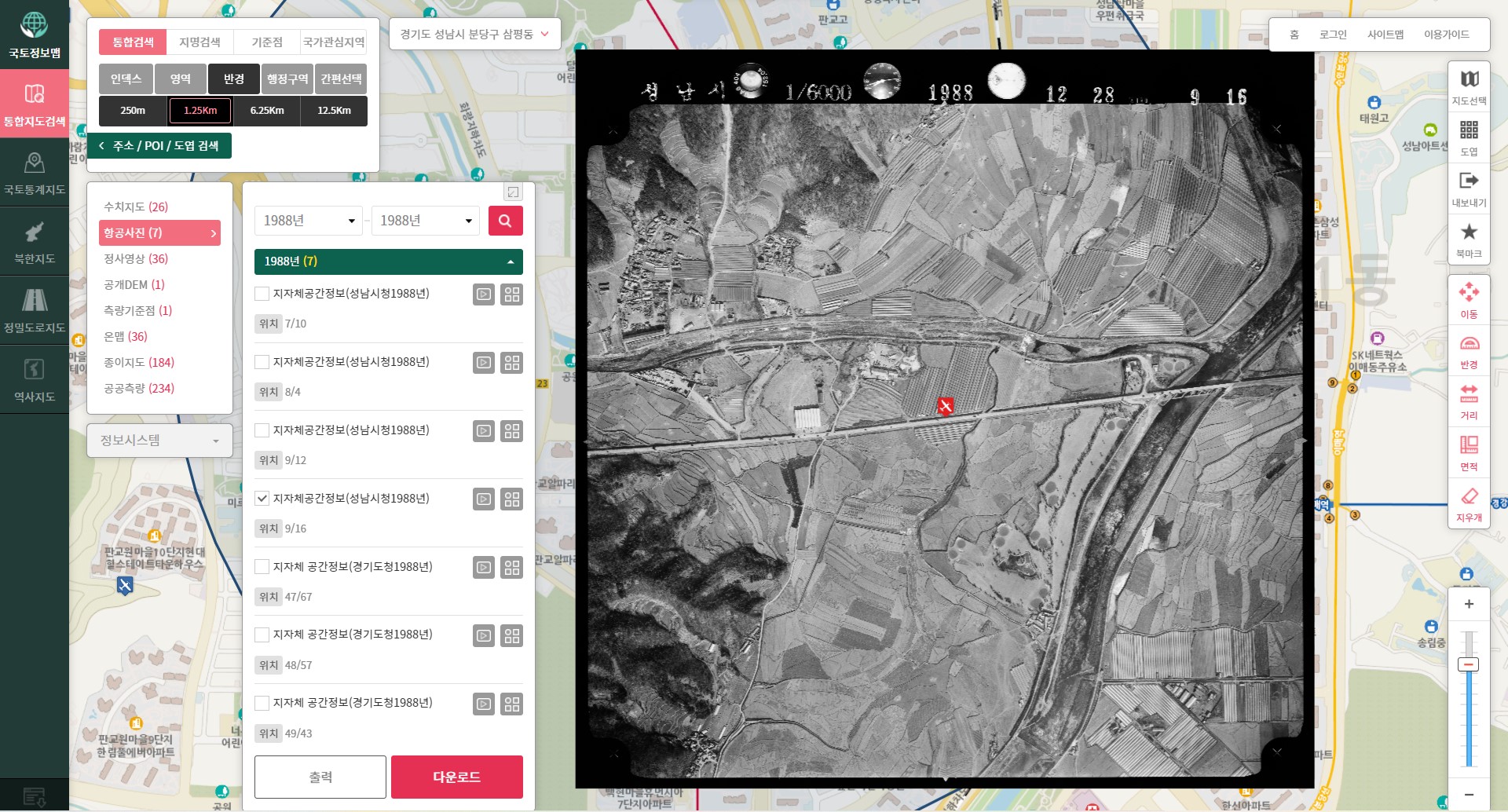Click the 내보내기 export icon

tap(1469, 189)
